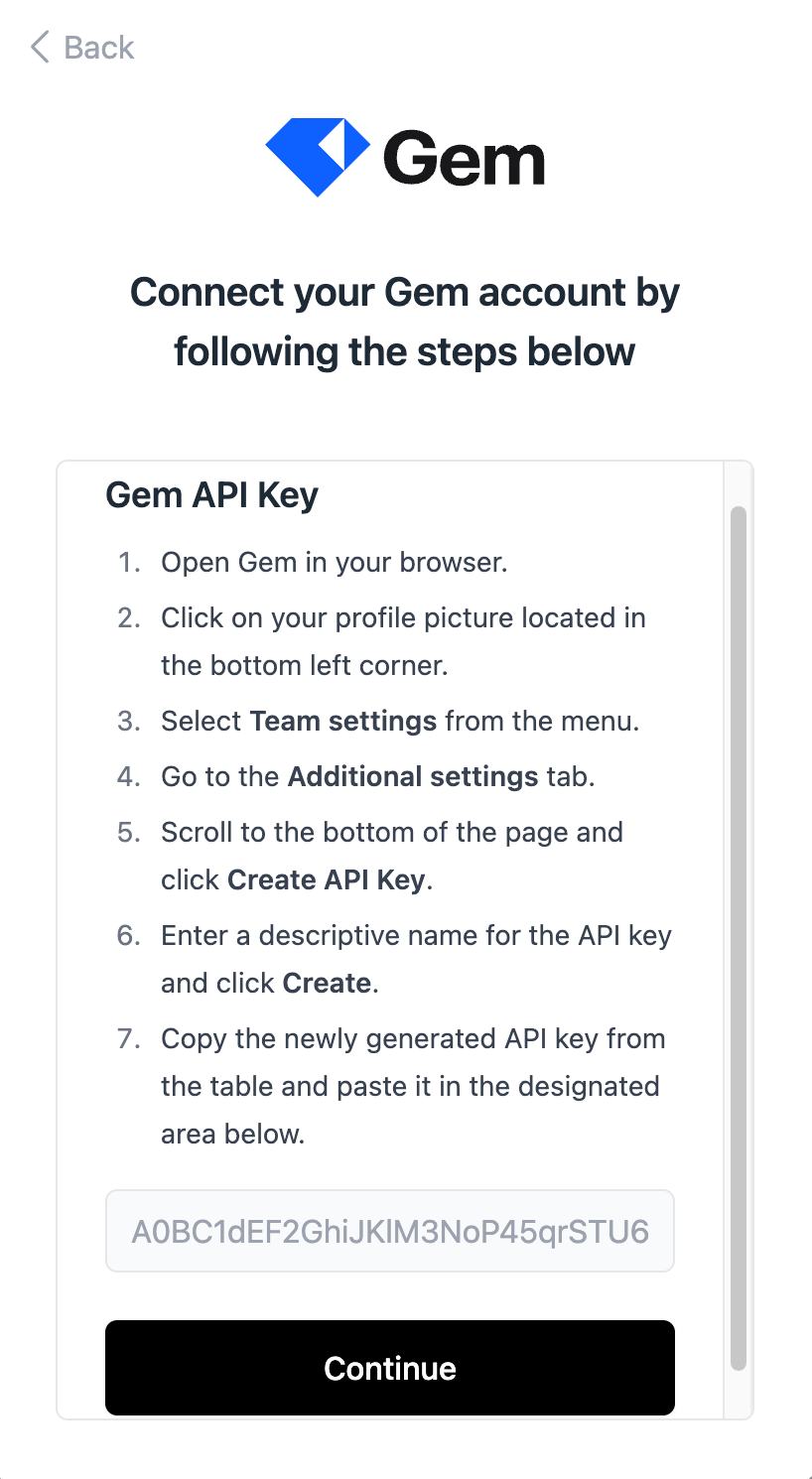This screenshot has height=1479, width=812.
Task: Click the step 7 copy API key instruction
Action: [413, 1038]
